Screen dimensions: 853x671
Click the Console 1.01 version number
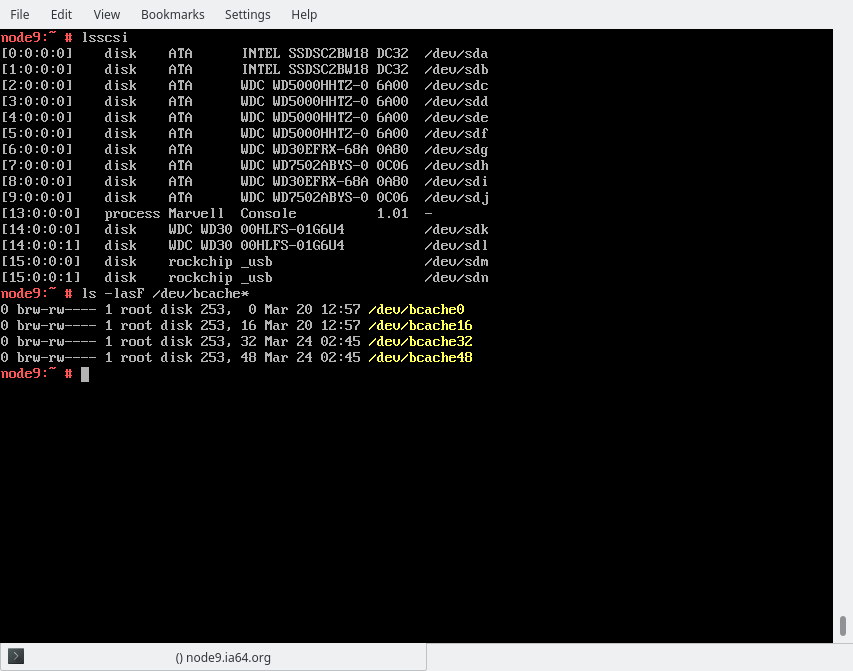392,213
